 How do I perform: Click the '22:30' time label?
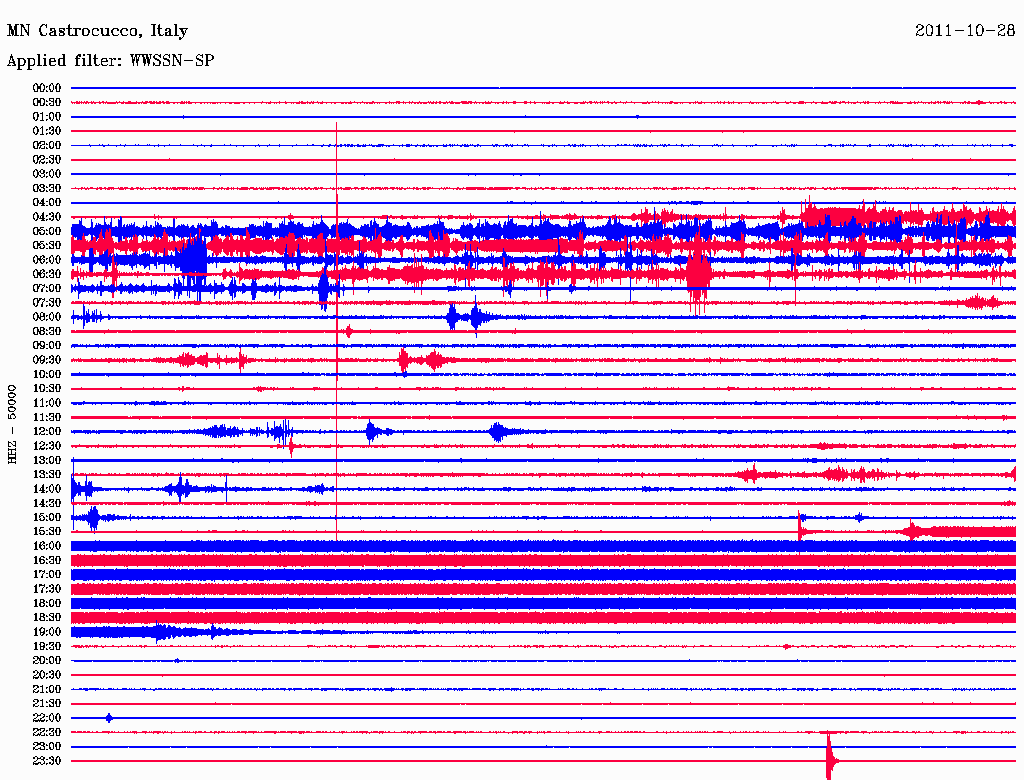tap(47, 732)
